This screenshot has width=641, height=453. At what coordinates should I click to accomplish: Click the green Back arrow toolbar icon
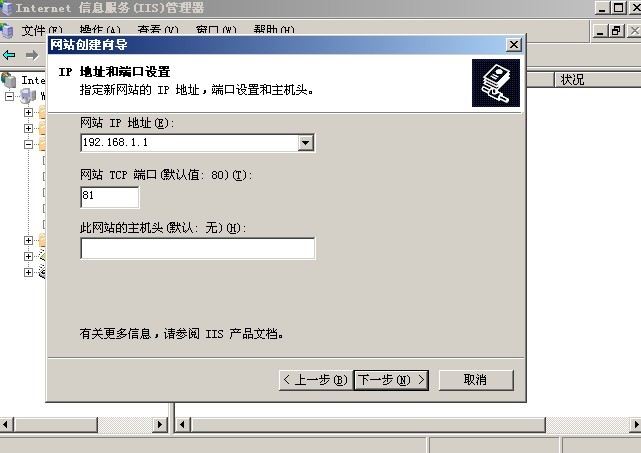[x=9, y=55]
